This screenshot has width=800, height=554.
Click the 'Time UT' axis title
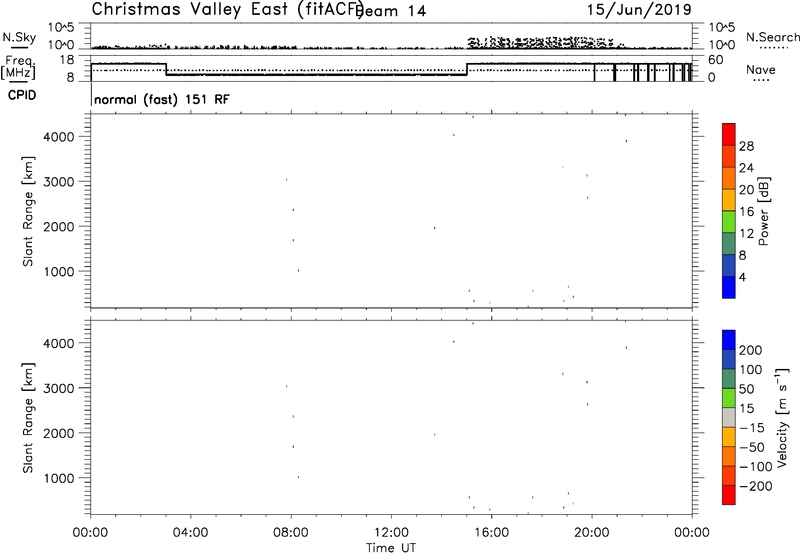click(x=391, y=548)
